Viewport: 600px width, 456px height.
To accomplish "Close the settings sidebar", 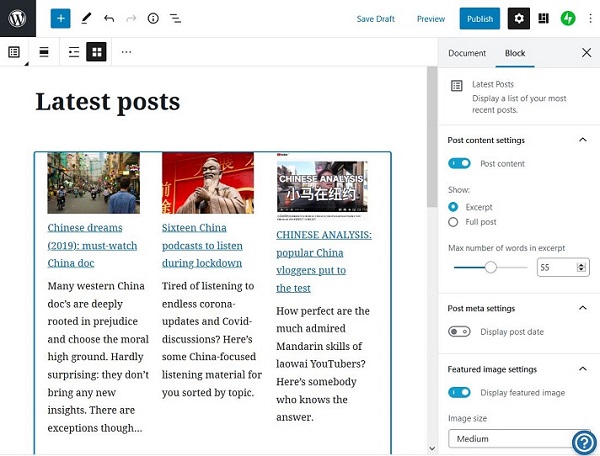I will [586, 52].
